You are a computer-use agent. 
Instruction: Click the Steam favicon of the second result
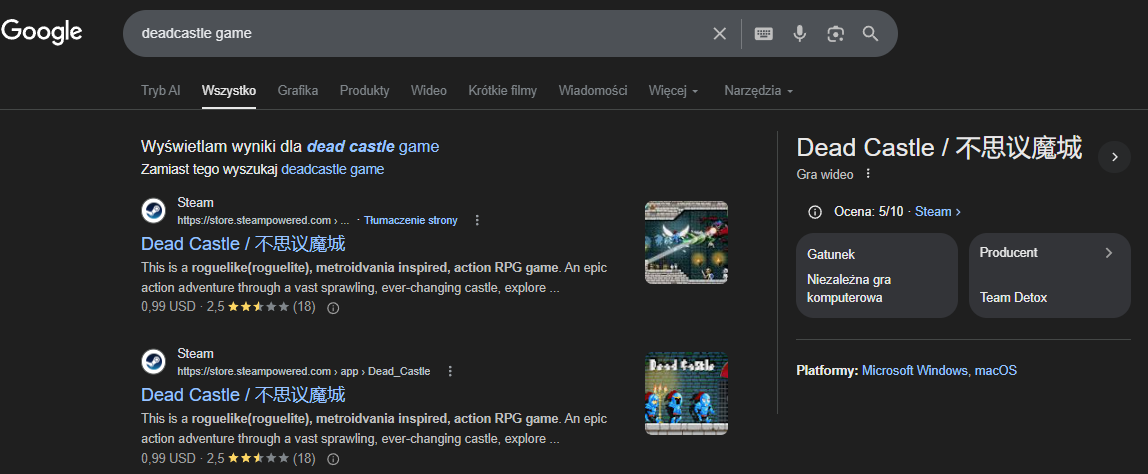(153, 362)
